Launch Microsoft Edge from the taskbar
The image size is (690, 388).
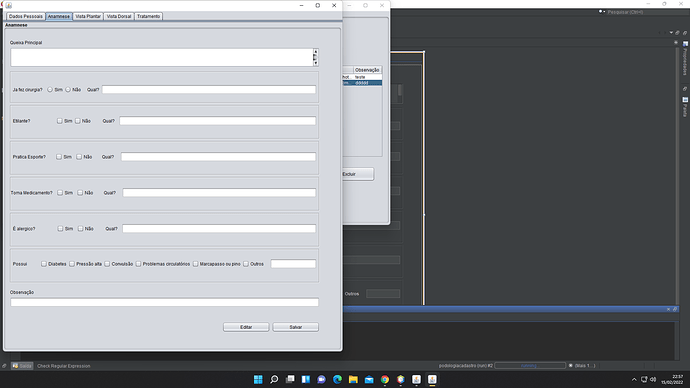[x=338, y=379]
